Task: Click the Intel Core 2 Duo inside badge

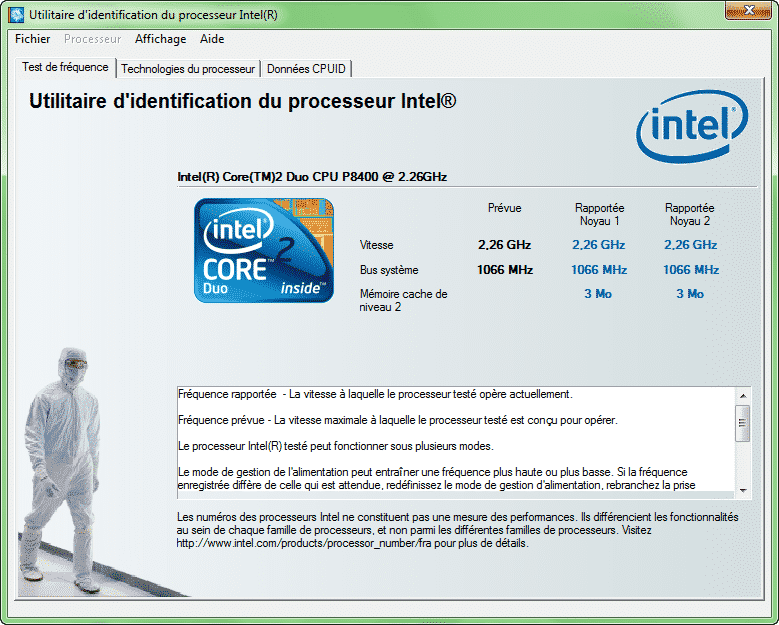Action: 263,250
